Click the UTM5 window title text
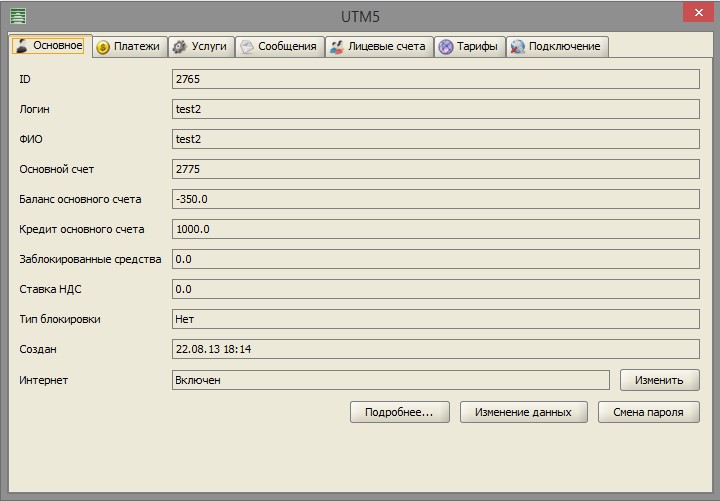This screenshot has height=501, width=720. [x=360, y=17]
